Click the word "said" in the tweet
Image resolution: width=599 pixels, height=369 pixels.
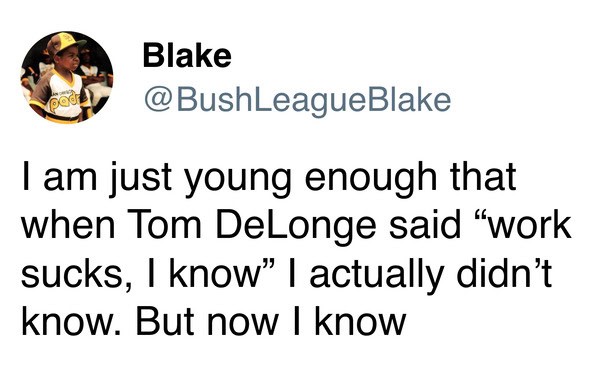425,225
